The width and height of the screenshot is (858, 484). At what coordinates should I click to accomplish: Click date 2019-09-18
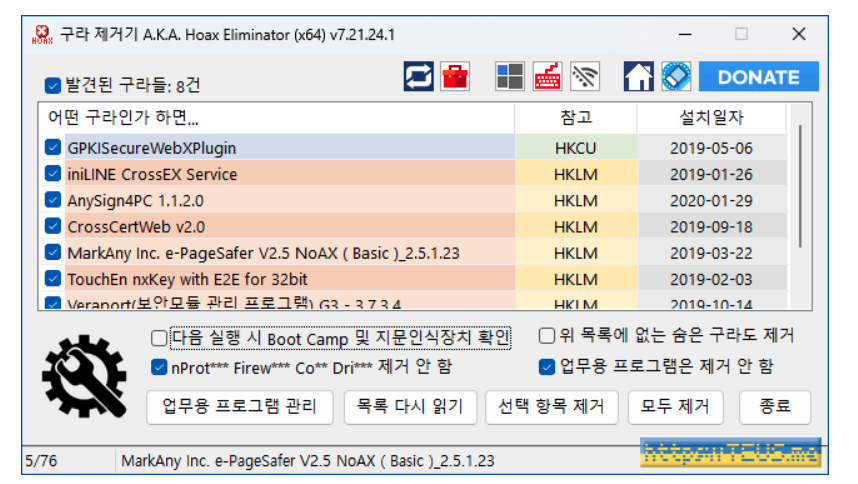pyautogui.click(x=711, y=227)
